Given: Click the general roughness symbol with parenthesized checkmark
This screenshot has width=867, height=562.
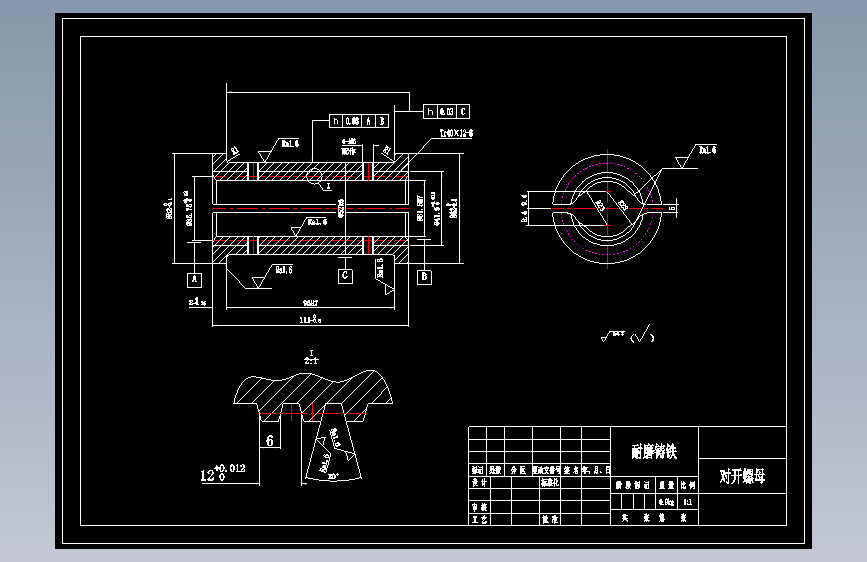Looking at the screenshot, I should click(628, 334).
